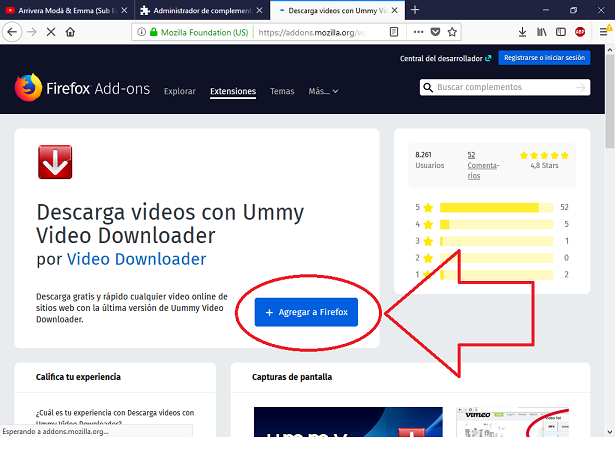
Task: Go back with the browser back arrow
Action: (x=12, y=32)
